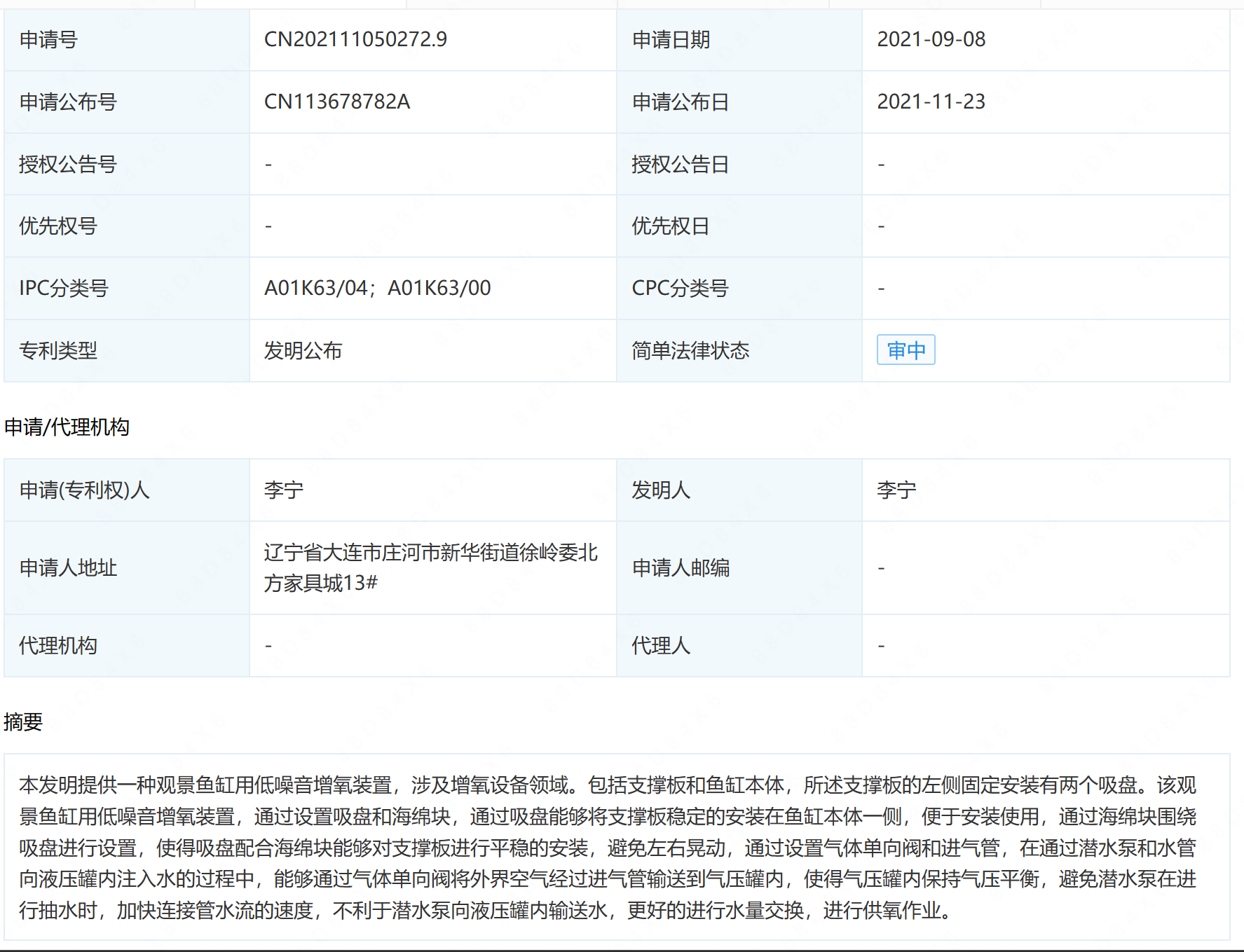1244x952 pixels.
Task: Click the 申请公布号 label cell
Action: [127, 102]
